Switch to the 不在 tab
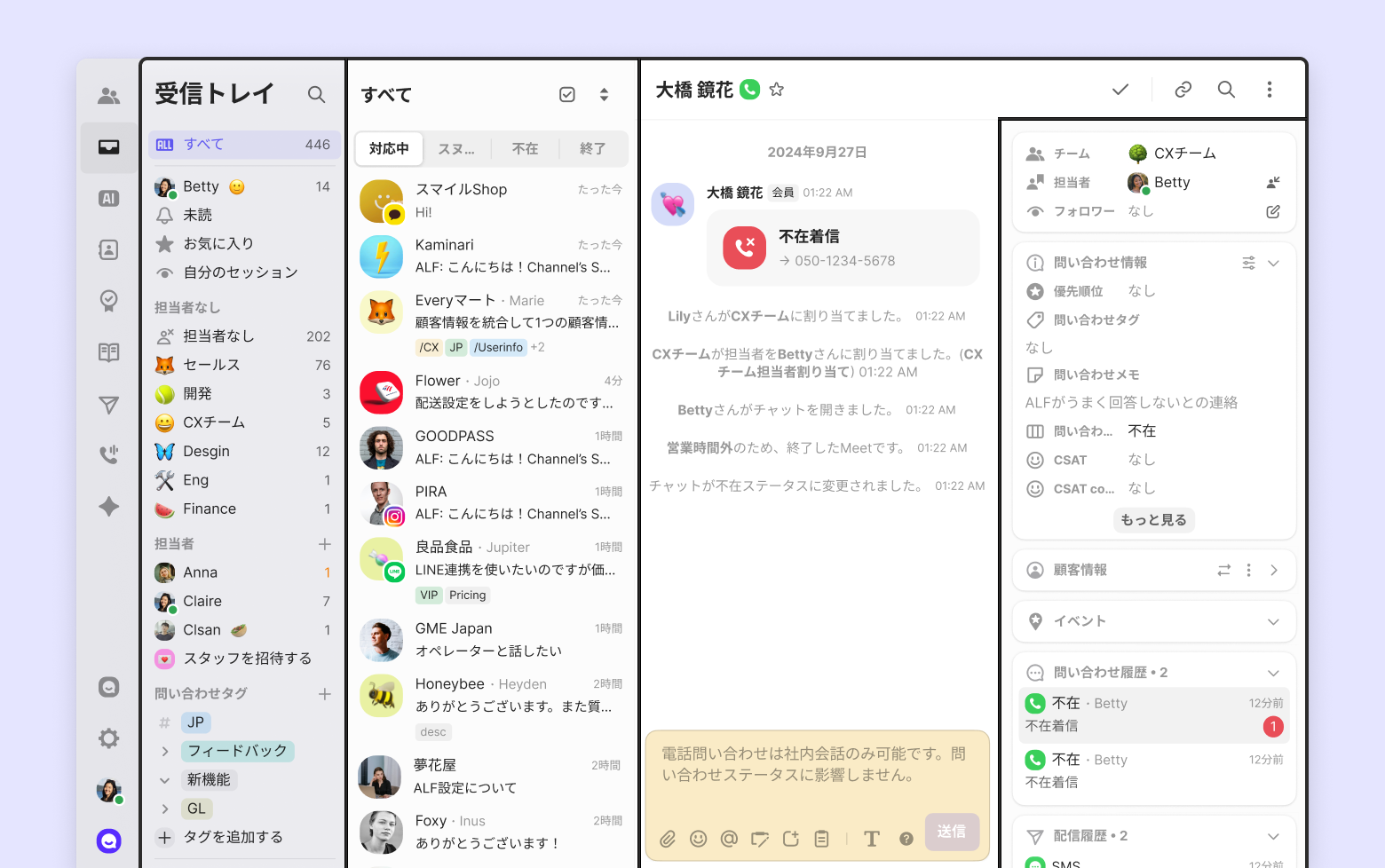Image resolution: width=1385 pixels, height=868 pixels. (x=525, y=149)
